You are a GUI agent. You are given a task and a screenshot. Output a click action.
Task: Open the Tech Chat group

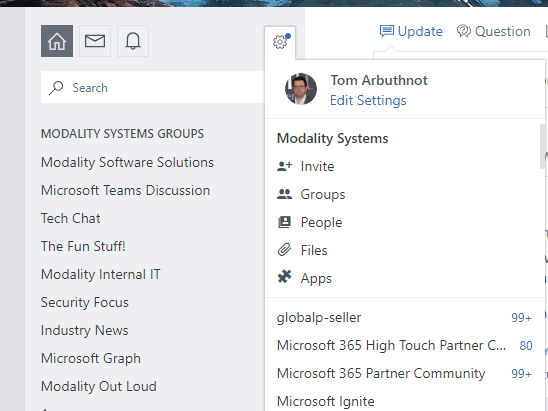pos(71,218)
